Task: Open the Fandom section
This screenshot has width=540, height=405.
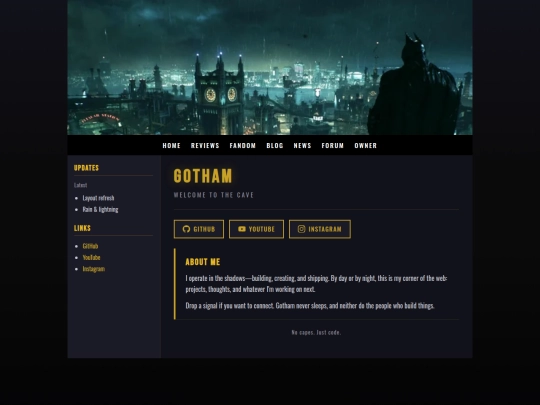Action: [243, 146]
